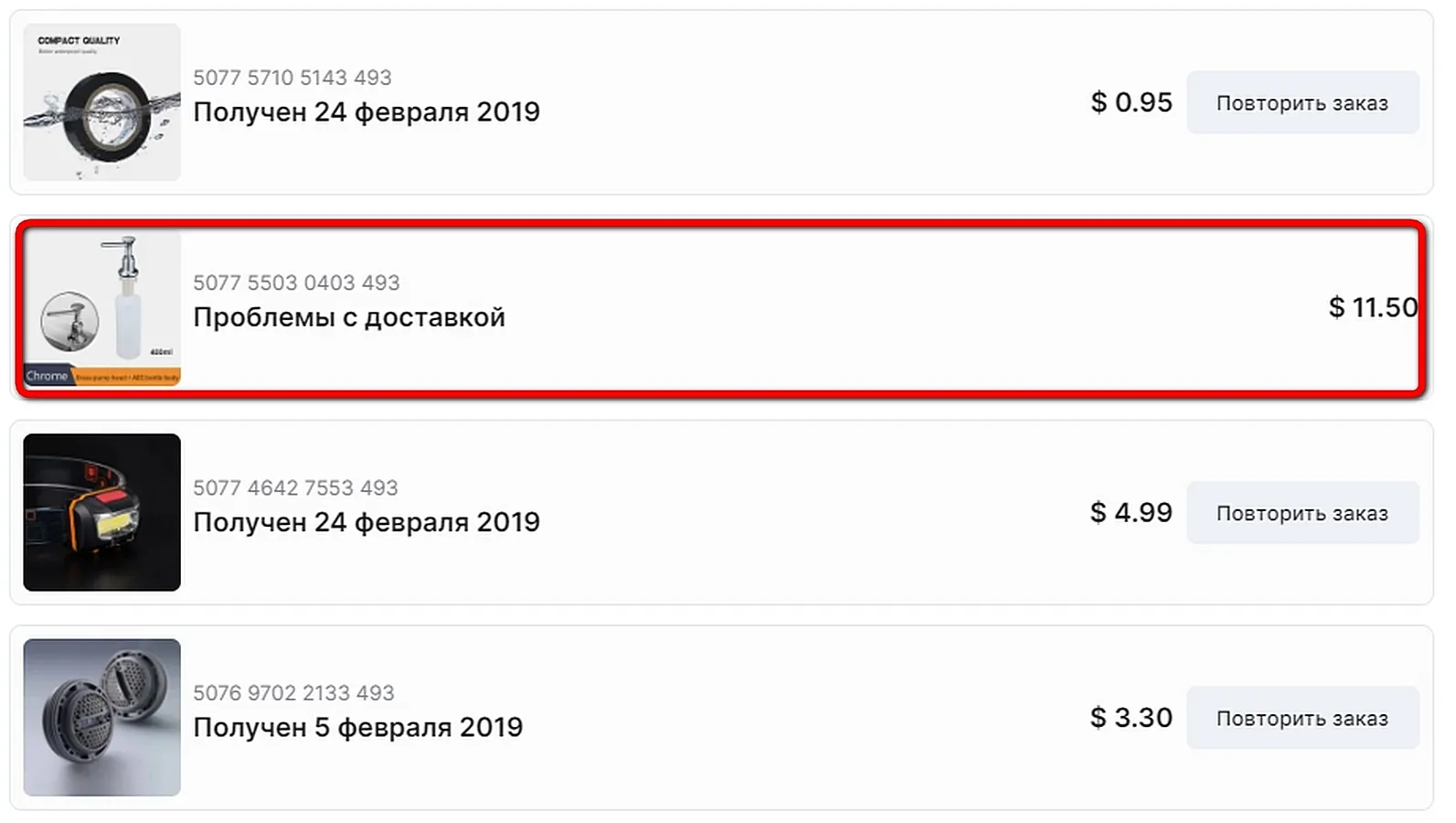This screenshot has height=823, width=1456.
Task: Open order number 5077 4642 7553 493
Action: coord(295,487)
